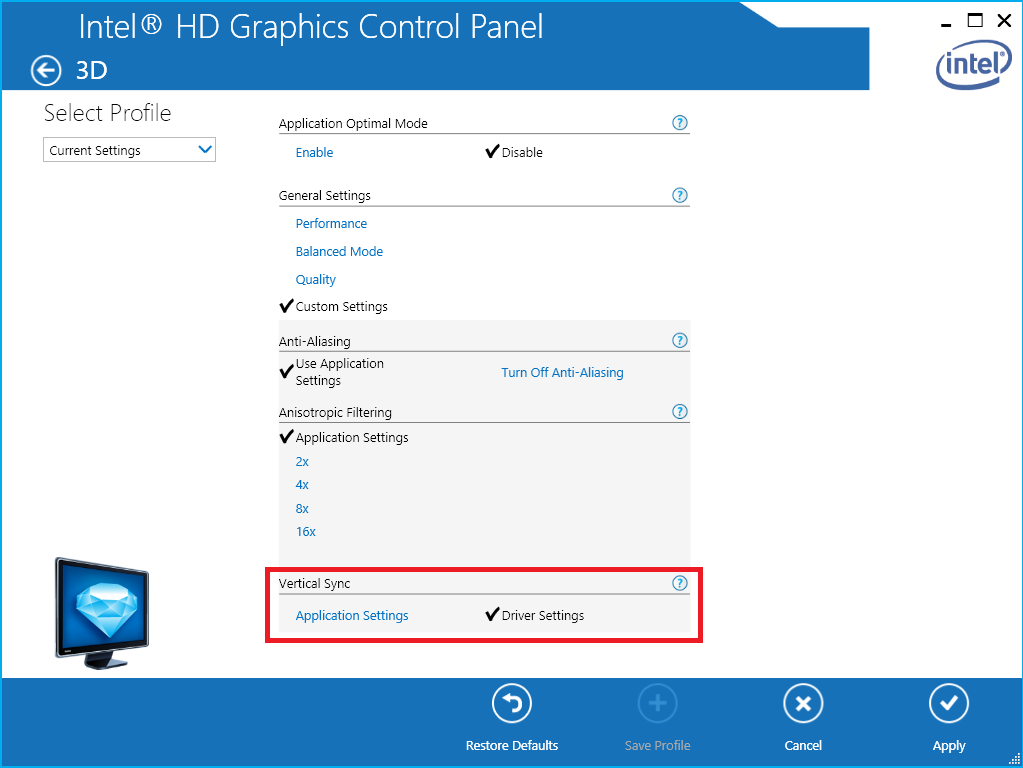Viewport: 1023px width, 768px height.
Task: Go back using the arrow beside 3D
Action: pos(46,70)
